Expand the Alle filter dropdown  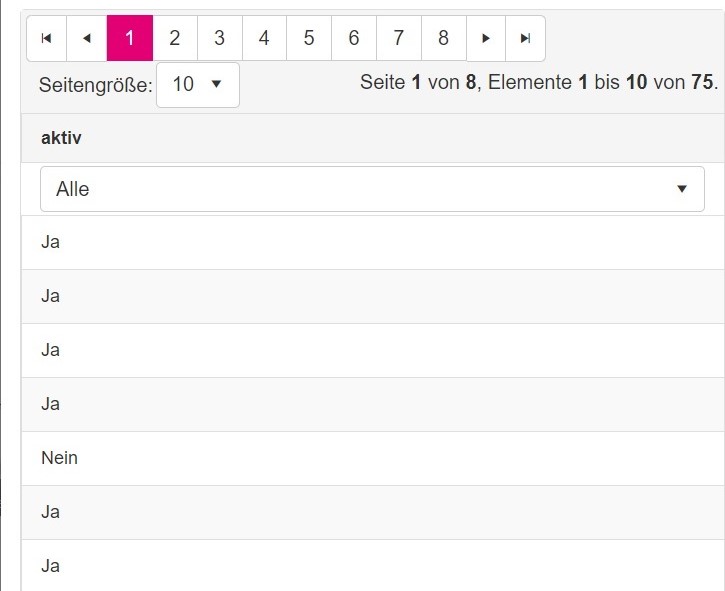tap(372, 189)
